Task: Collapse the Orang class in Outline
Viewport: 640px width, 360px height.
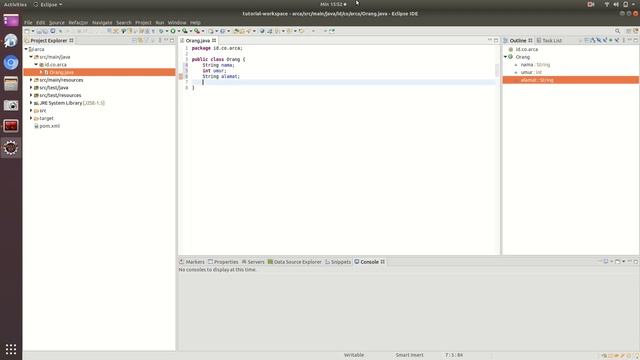Action: tap(505, 57)
